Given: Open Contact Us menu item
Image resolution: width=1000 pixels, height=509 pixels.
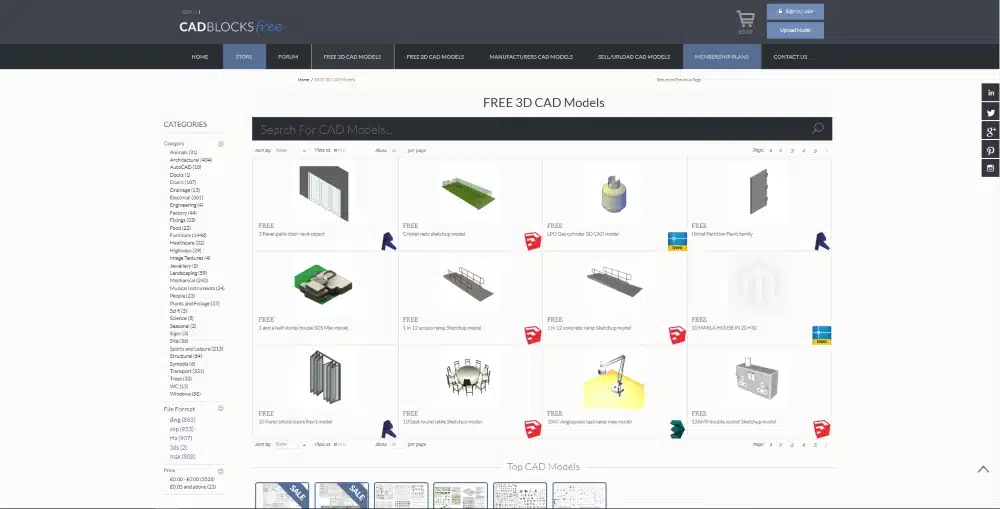Looking at the screenshot, I should (790, 57).
